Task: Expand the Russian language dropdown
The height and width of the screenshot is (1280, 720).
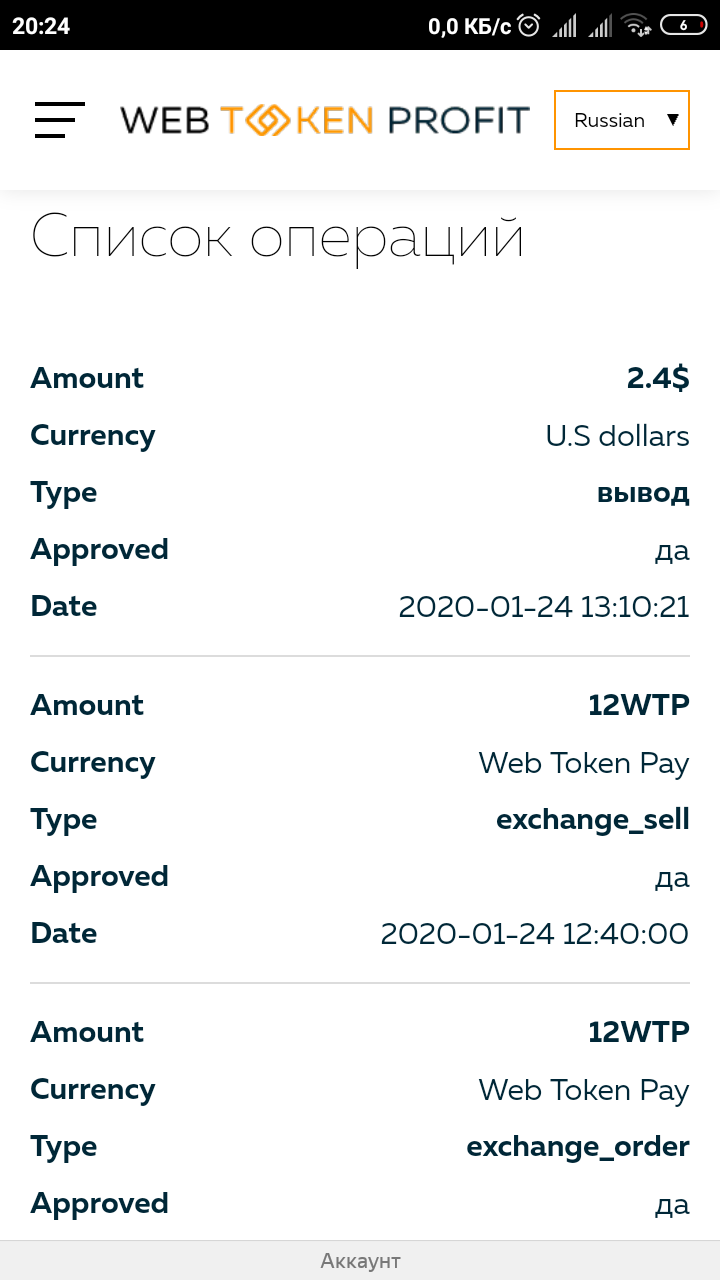Action: click(622, 120)
